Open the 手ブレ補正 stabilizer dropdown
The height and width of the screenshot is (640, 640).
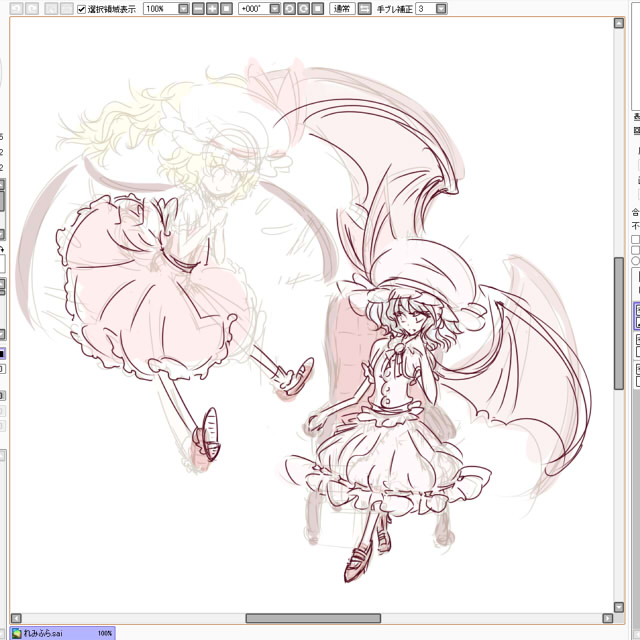441,9
